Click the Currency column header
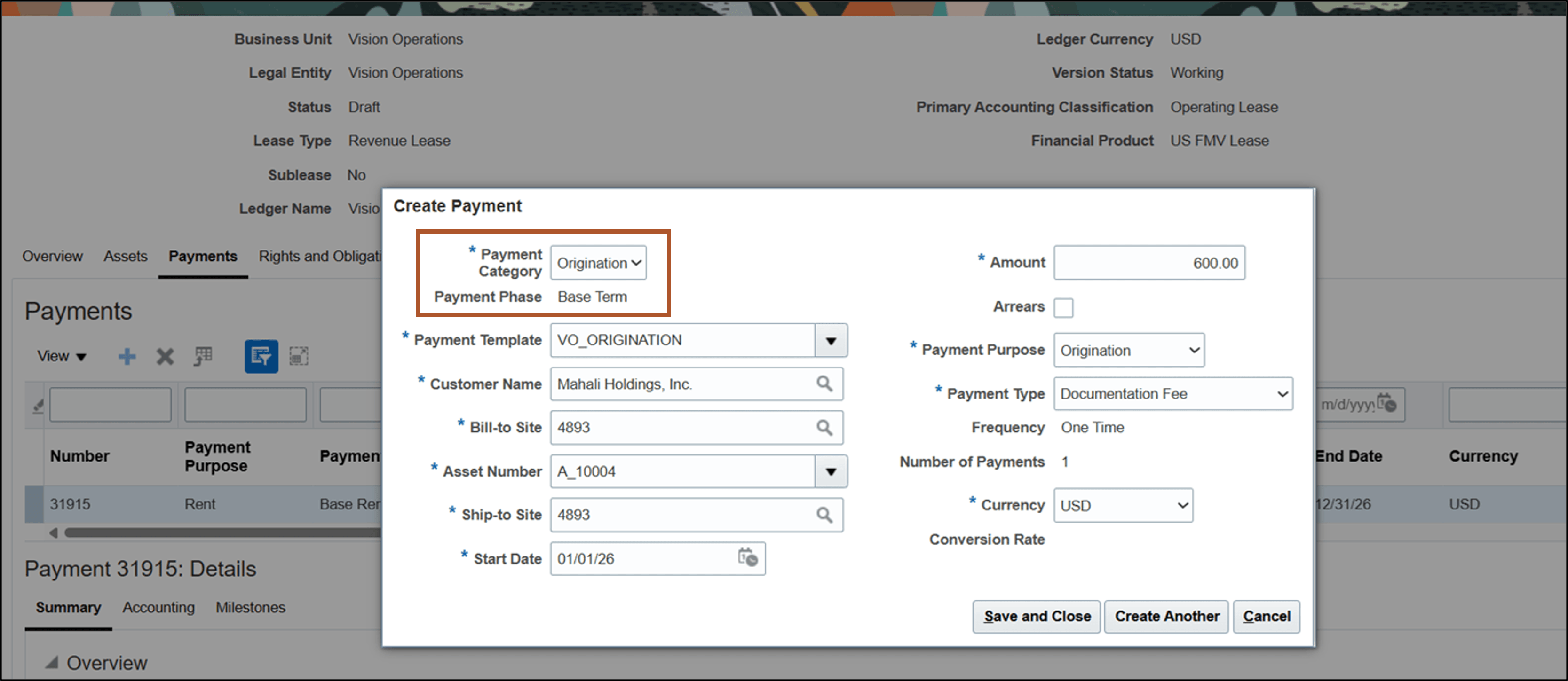 1483,457
